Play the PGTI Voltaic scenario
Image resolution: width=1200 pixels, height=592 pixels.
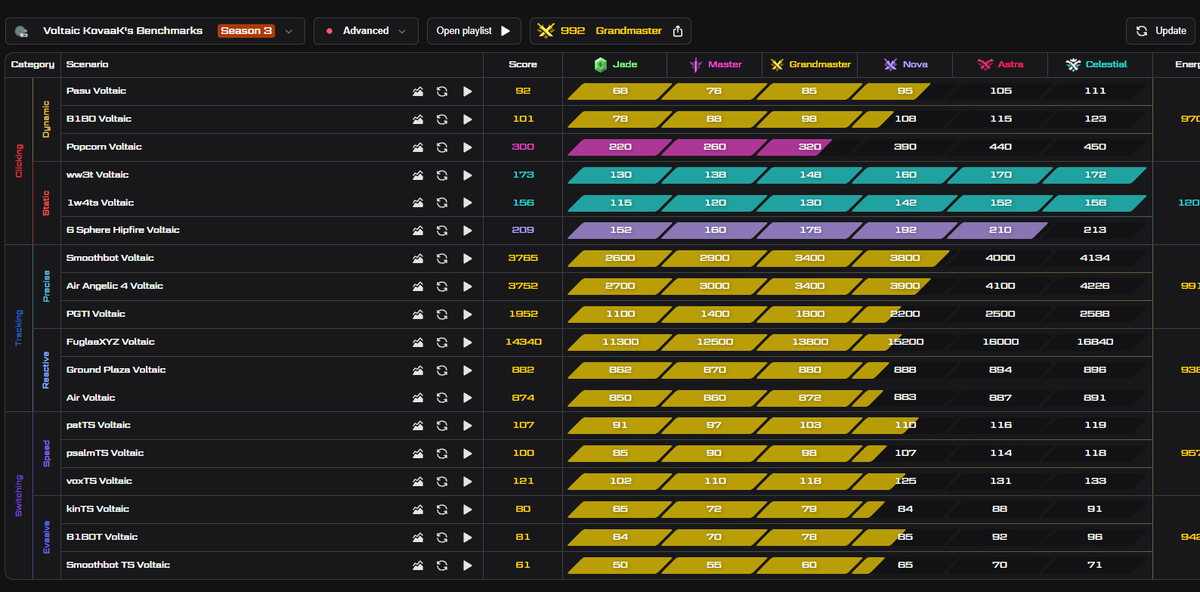[x=467, y=314]
